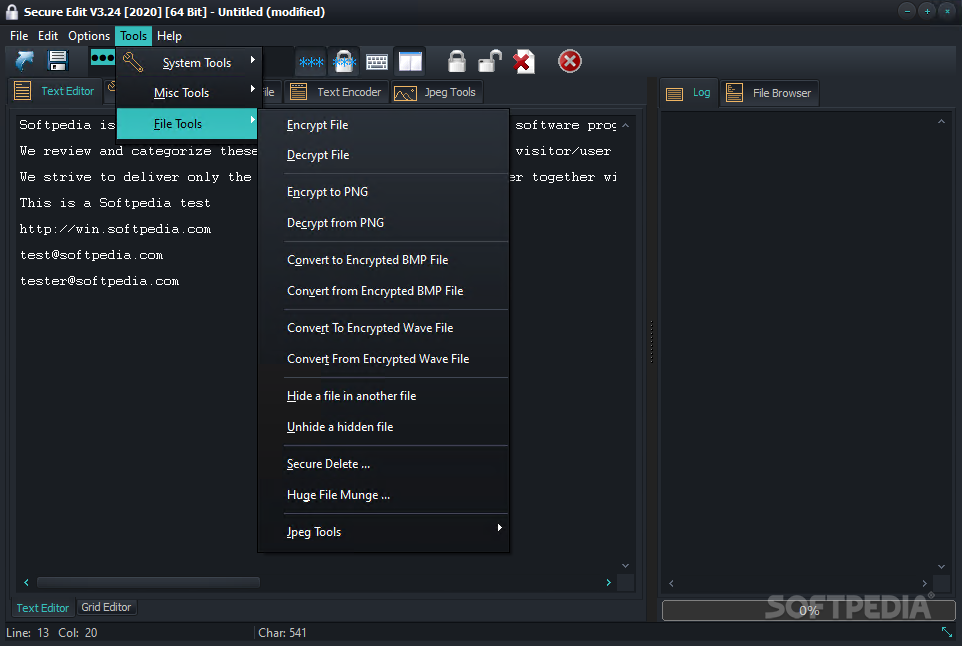Click the editor horizontal scrollbar thumb
Image resolution: width=962 pixels, height=646 pixels.
148,582
